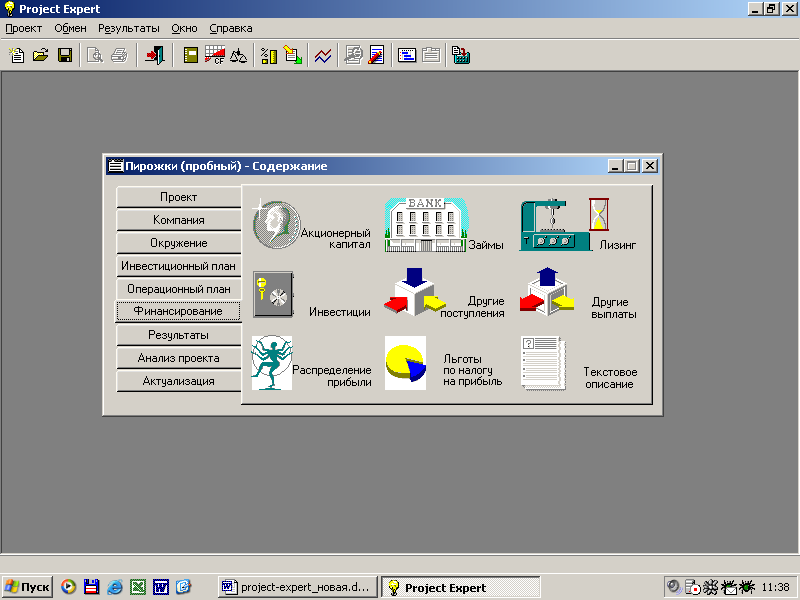The width and height of the screenshot is (800, 600).
Task: Click the Пуск start button
Action: pos(28,587)
